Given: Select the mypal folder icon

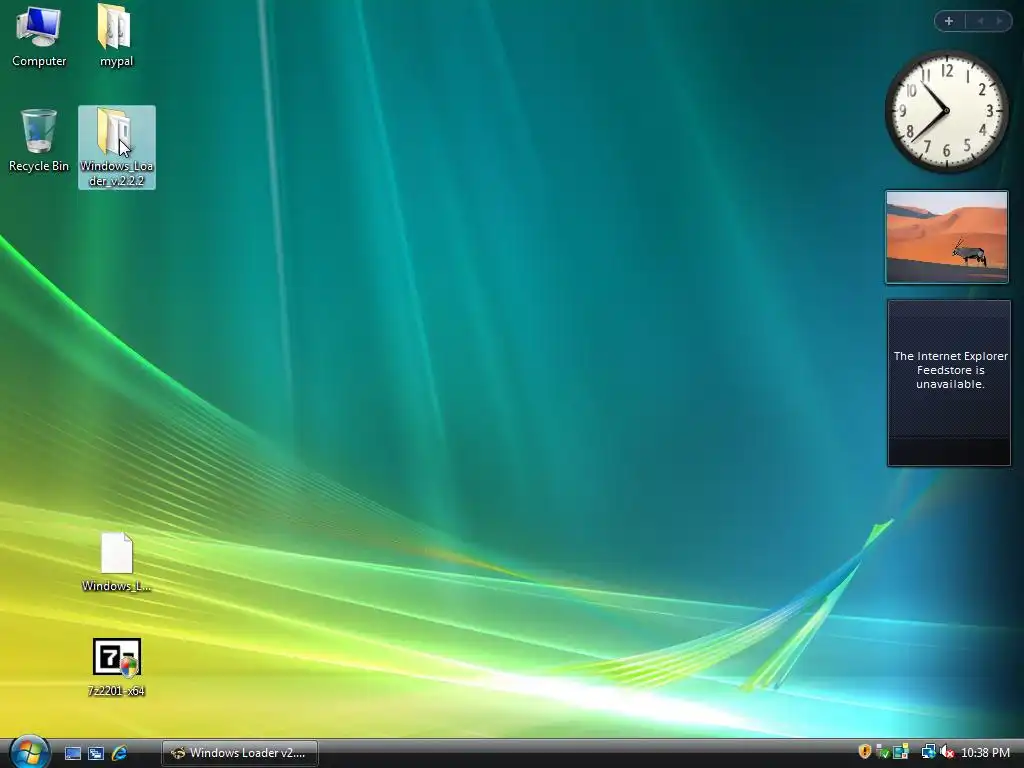Looking at the screenshot, I should point(116,36).
